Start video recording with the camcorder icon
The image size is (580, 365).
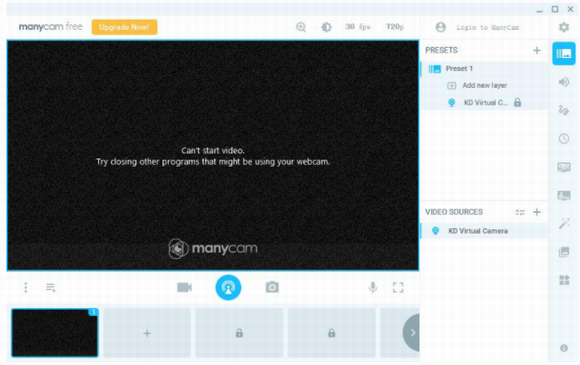click(x=184, y=287)
